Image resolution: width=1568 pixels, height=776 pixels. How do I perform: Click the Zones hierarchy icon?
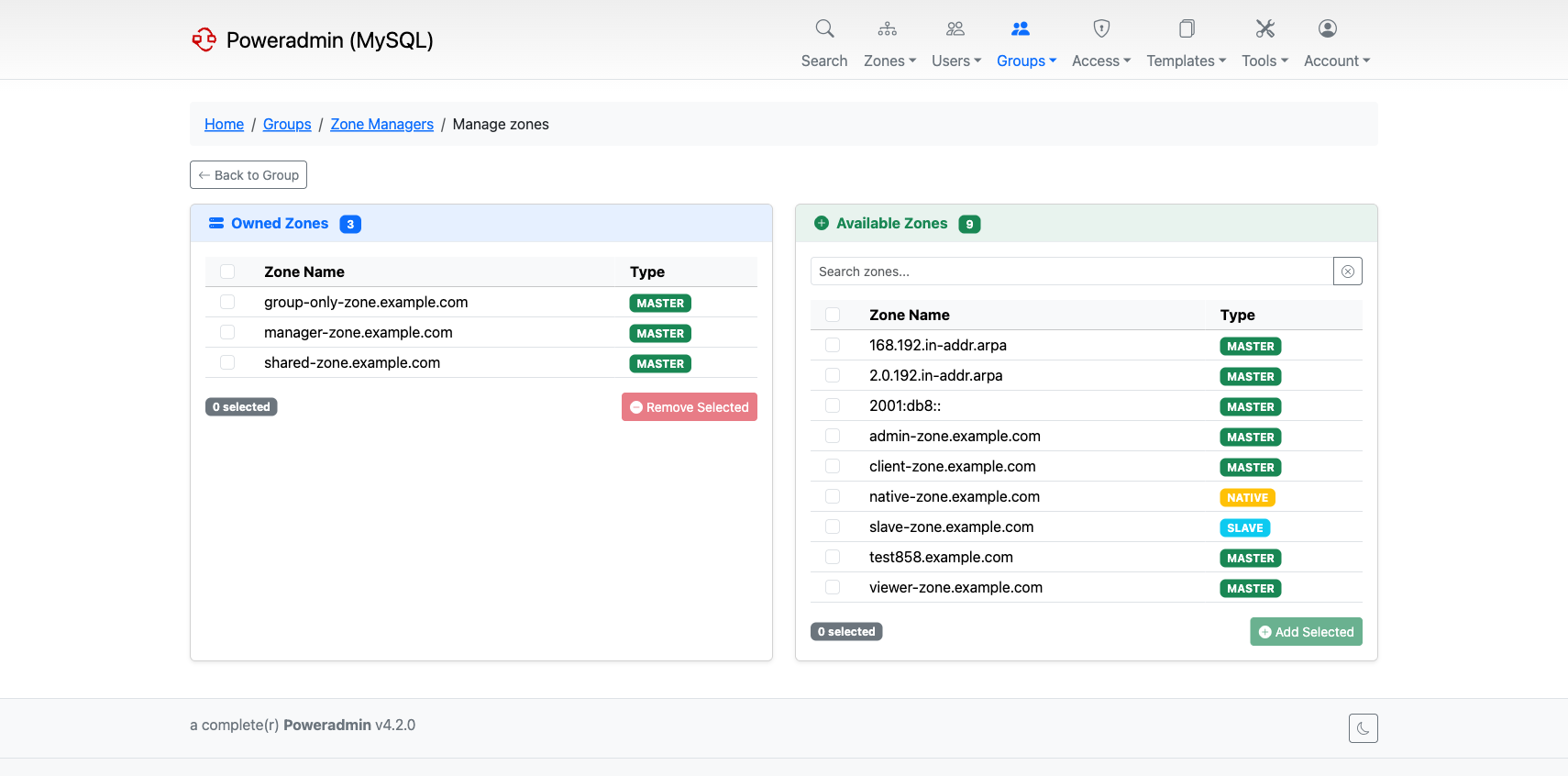[887, 28]
